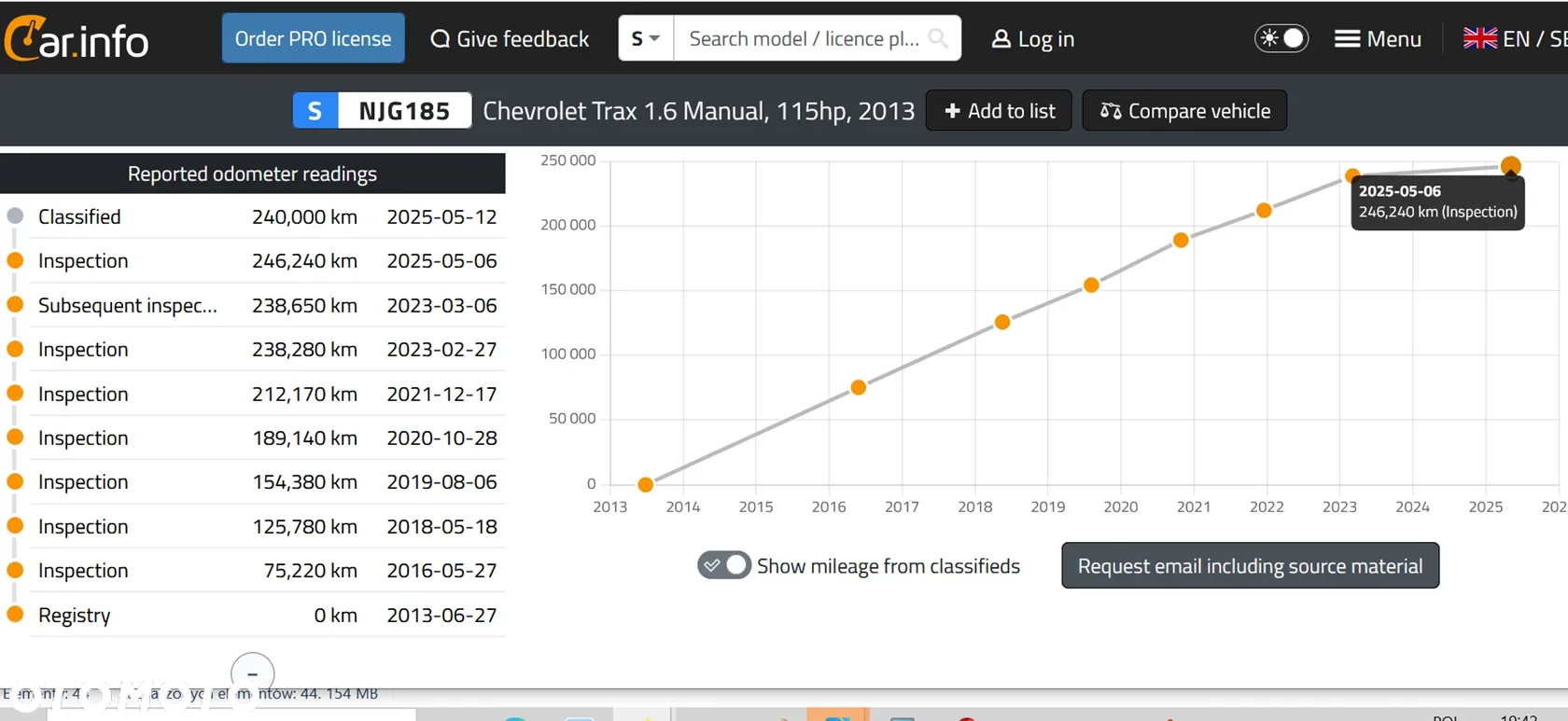Select the Classified 240,000 km reading row
This screenshot has height=721, width=1568.
coord(253,216)
